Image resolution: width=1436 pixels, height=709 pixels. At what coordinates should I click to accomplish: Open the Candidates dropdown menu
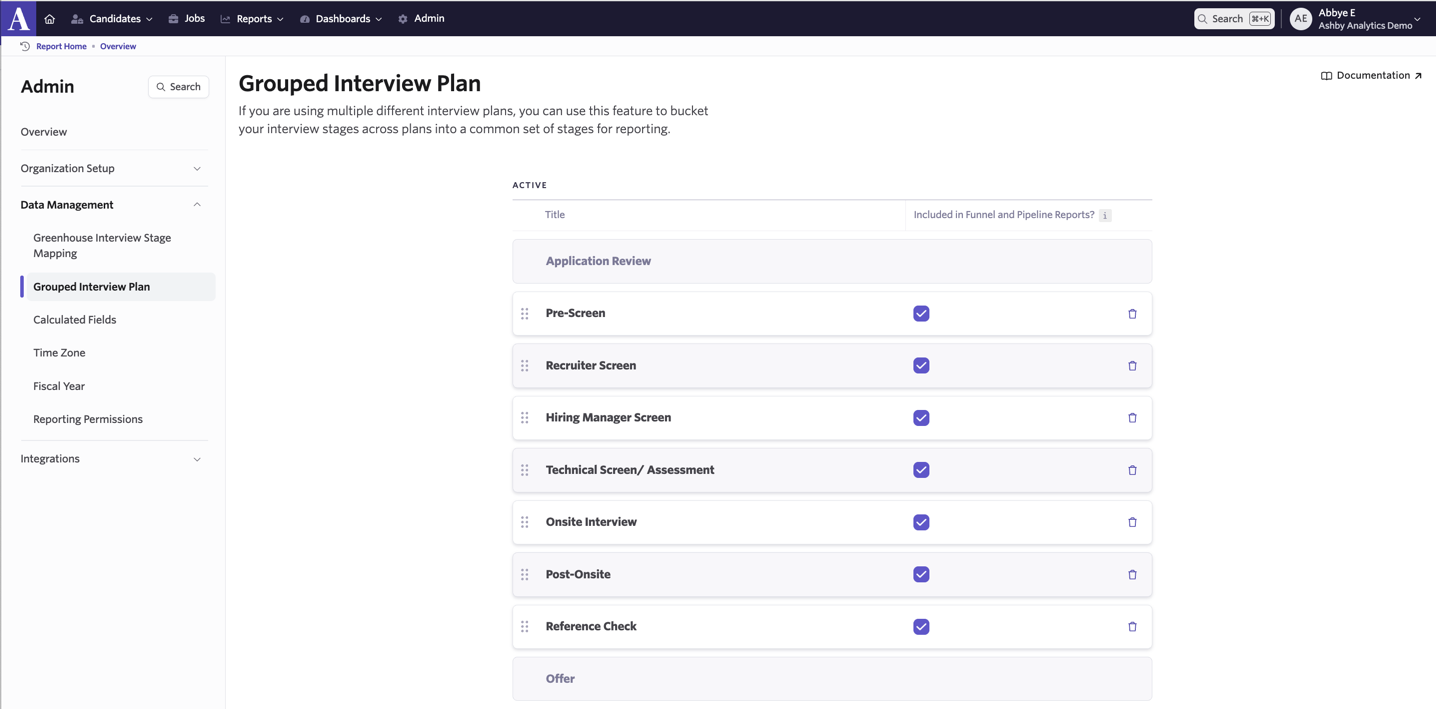tap(112, 19)
